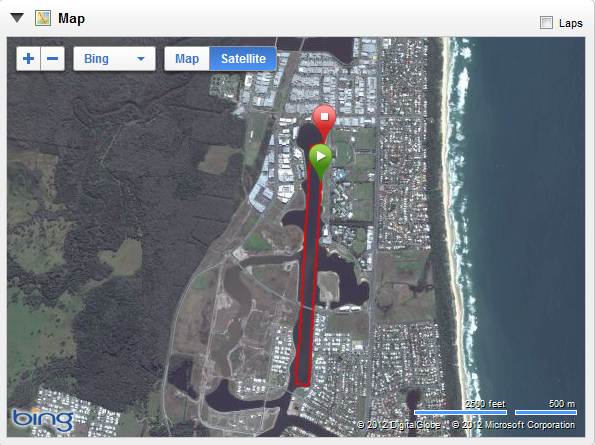Image resolution: width=595 pixels, height=445 pixels.
Task: Click the 2500 feet scale bar
Action: pyautogui.click(x=461, y=412)
